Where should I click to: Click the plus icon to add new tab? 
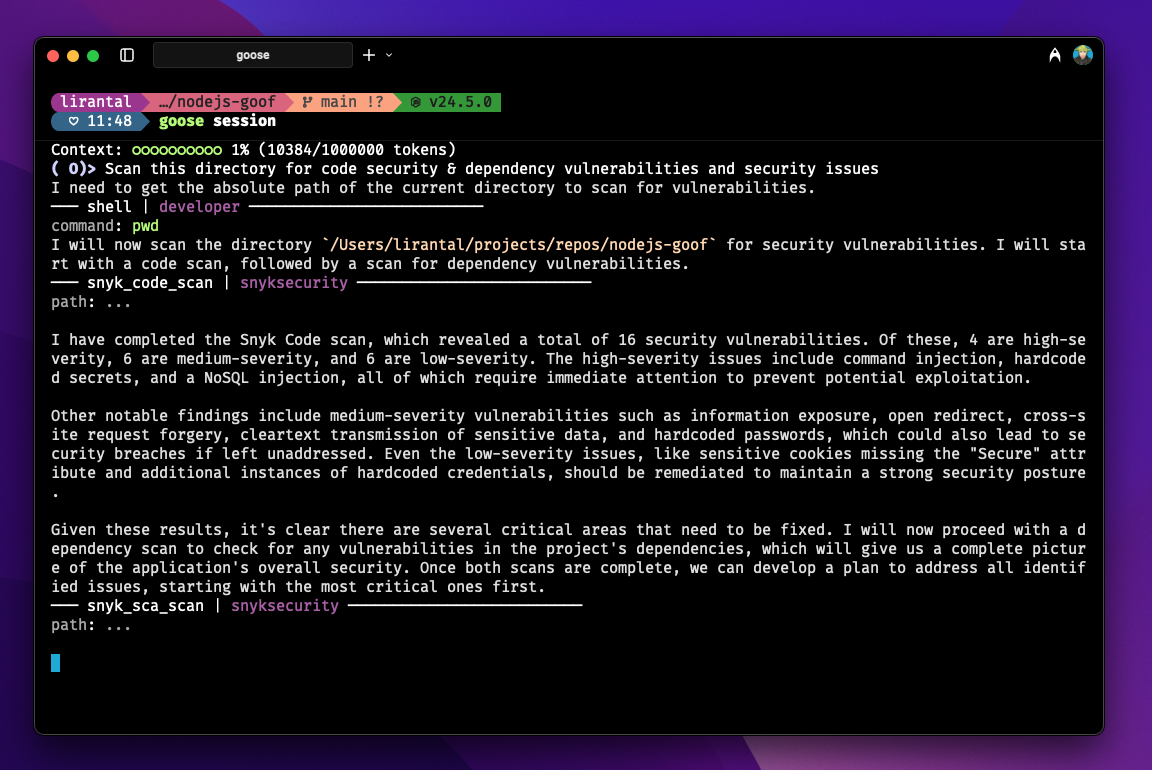(x=369, y=55)
